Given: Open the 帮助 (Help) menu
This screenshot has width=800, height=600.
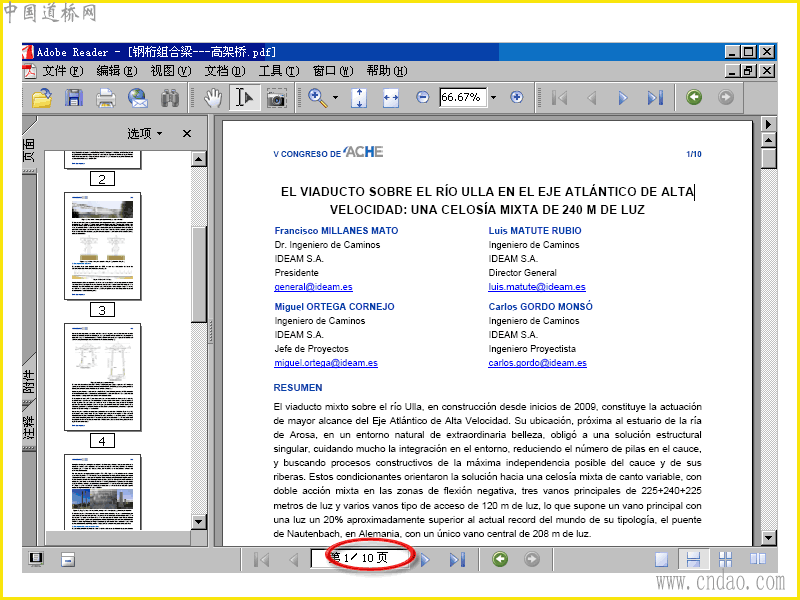Looking at the screenshot, I should [386, 71].
